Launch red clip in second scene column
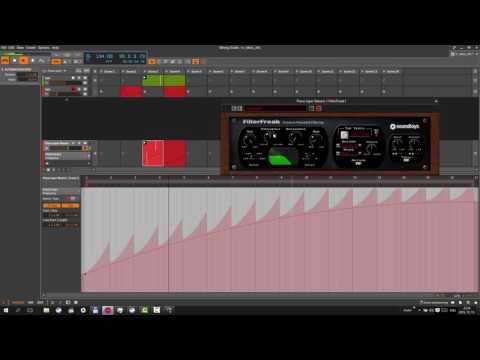The height and width of the screenshot is (360, 480). (x=131, y=91)
